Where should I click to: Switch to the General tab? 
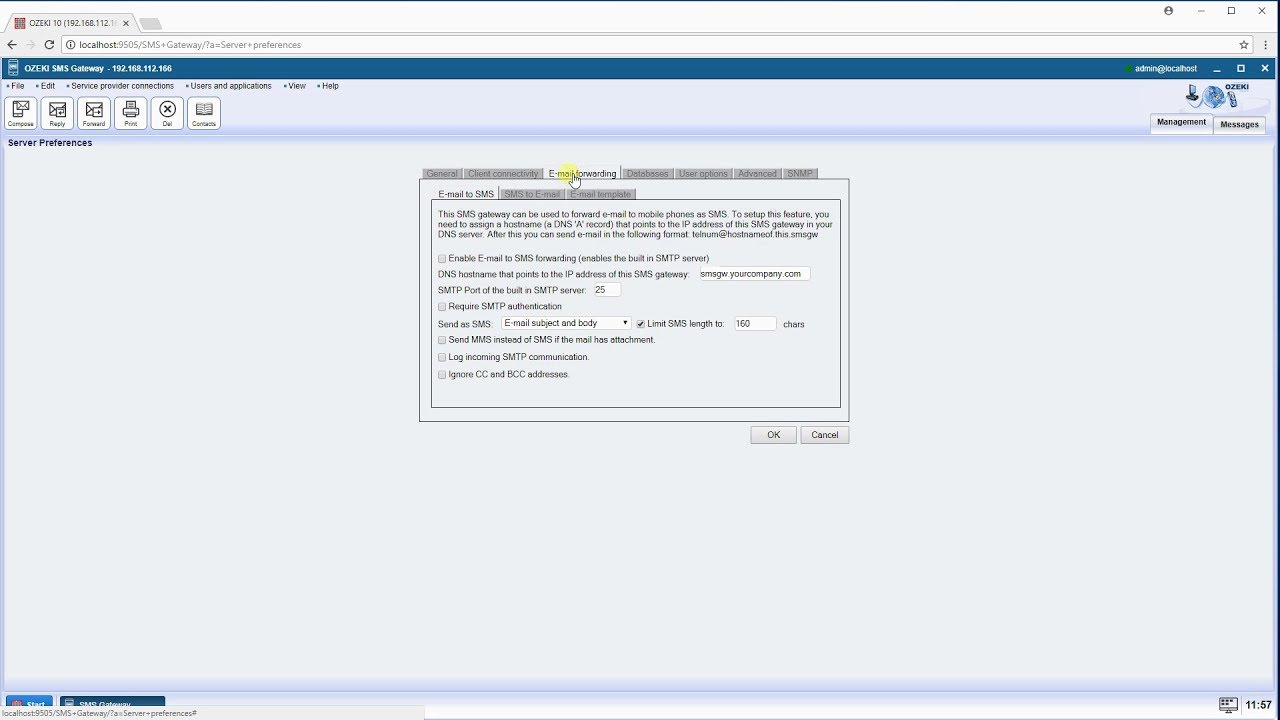442,174
